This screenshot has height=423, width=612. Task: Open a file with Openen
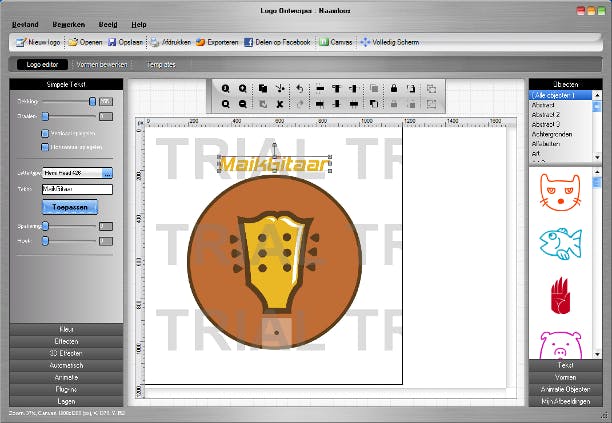(x=85, y=42)
